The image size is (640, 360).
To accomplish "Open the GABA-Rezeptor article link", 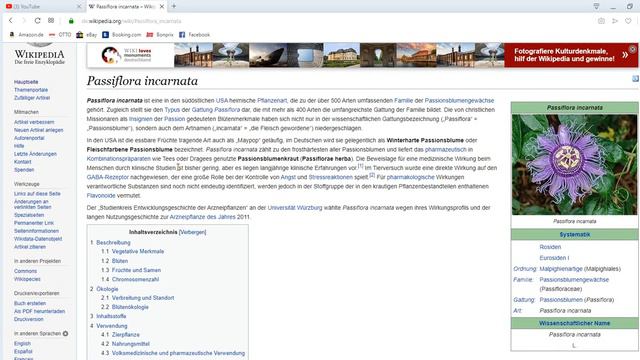I will [x=108, y=177].
